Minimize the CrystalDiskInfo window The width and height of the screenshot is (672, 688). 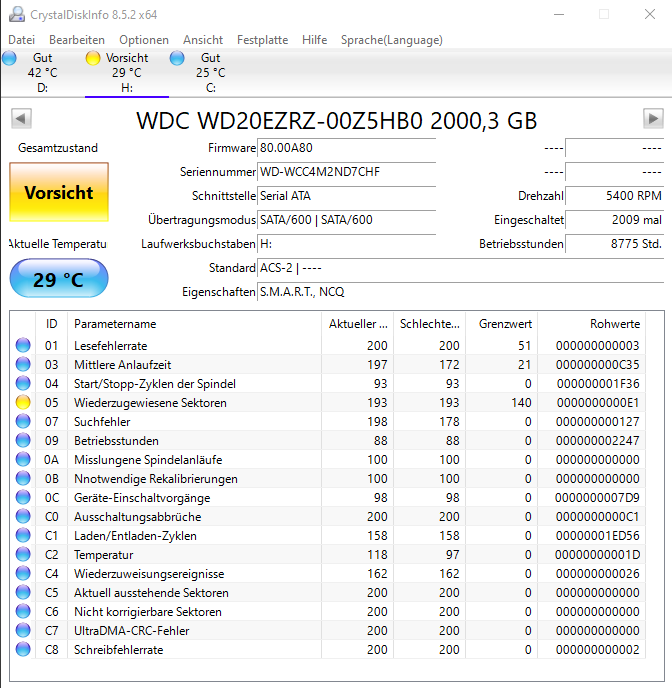click(559, 14)
